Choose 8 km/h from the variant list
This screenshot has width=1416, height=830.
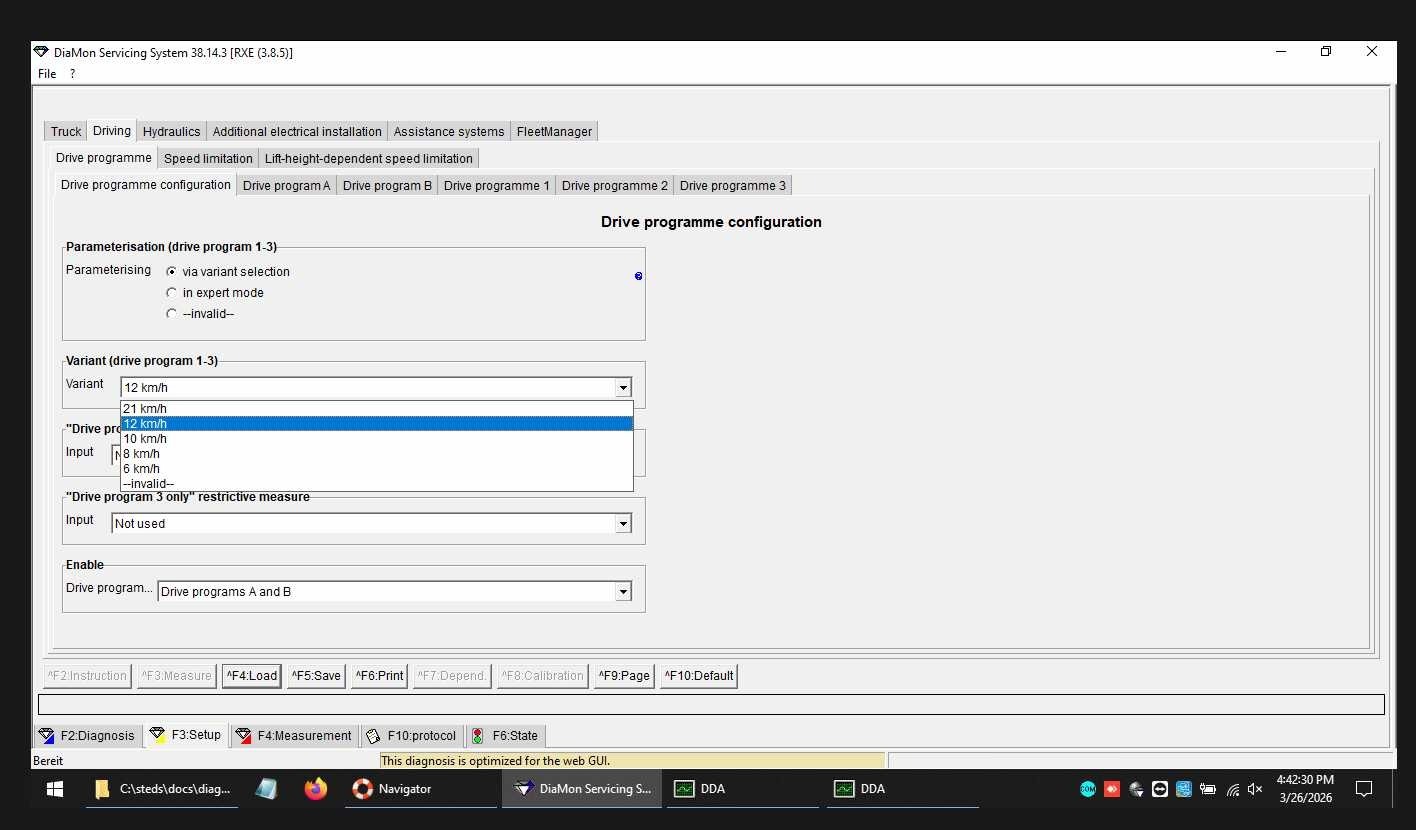pyautogui.click(x=377, y=454)
